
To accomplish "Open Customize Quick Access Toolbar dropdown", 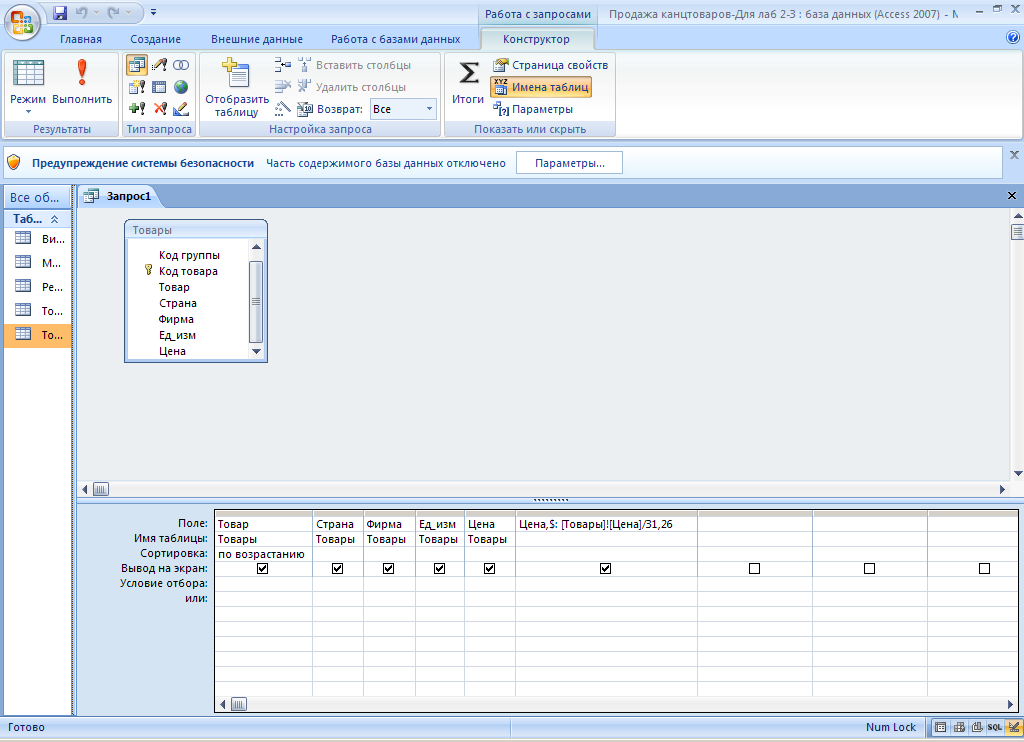I will click(x=153, y=12).
